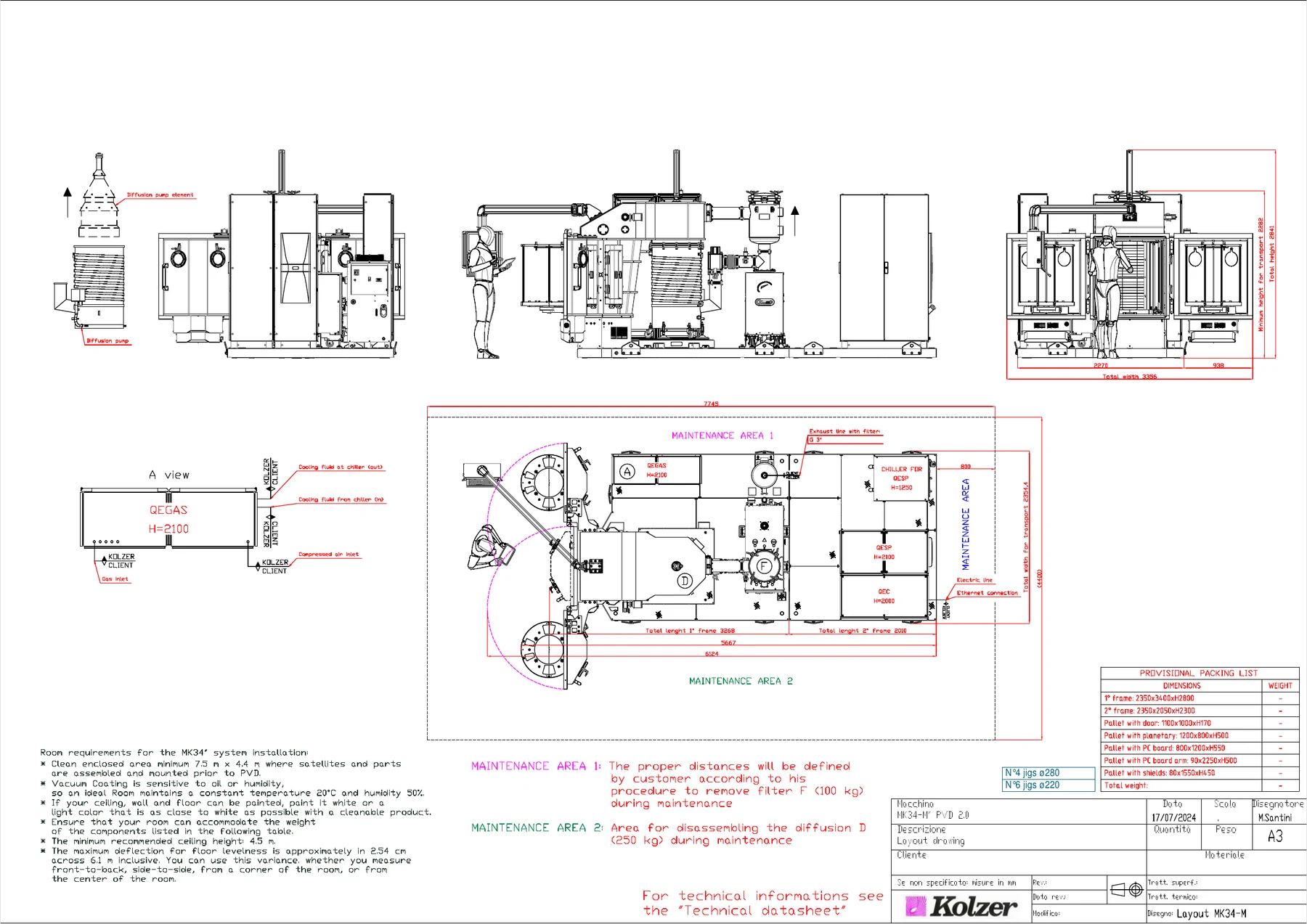Viewport: 1307px width, 924px height.
Task: Select the circled D diffusion marker in plan view
Action: [684, 581]
